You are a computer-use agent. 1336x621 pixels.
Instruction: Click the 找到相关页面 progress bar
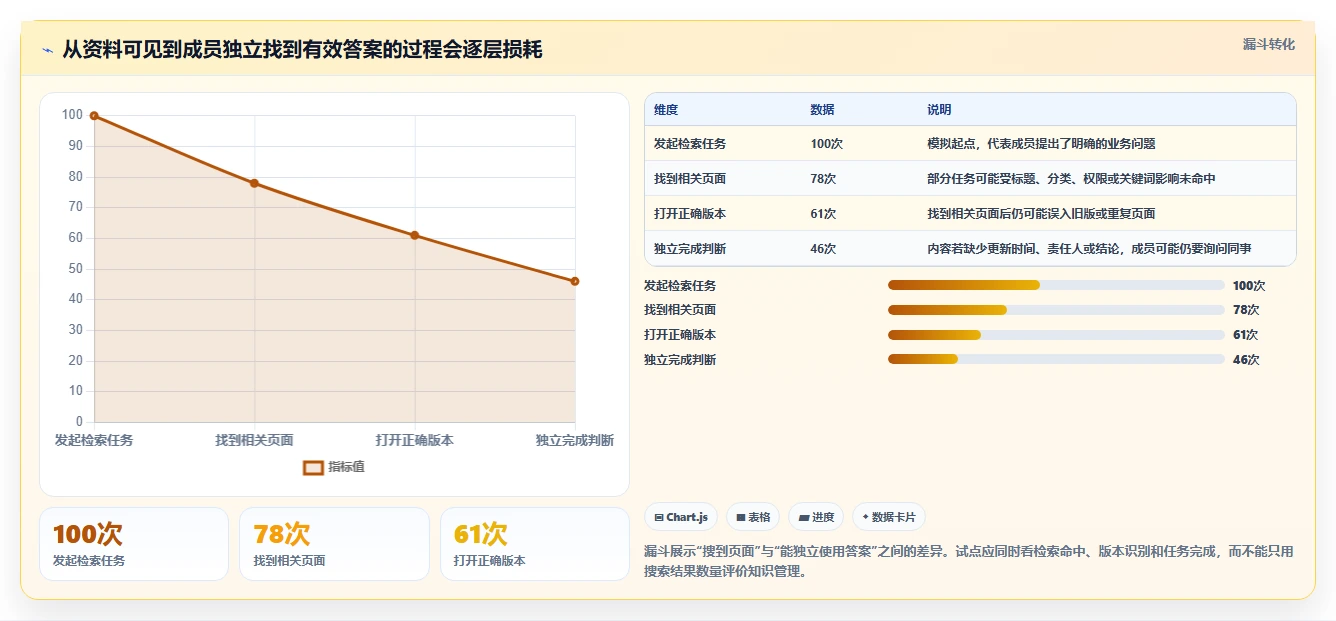pos(1056,310)
